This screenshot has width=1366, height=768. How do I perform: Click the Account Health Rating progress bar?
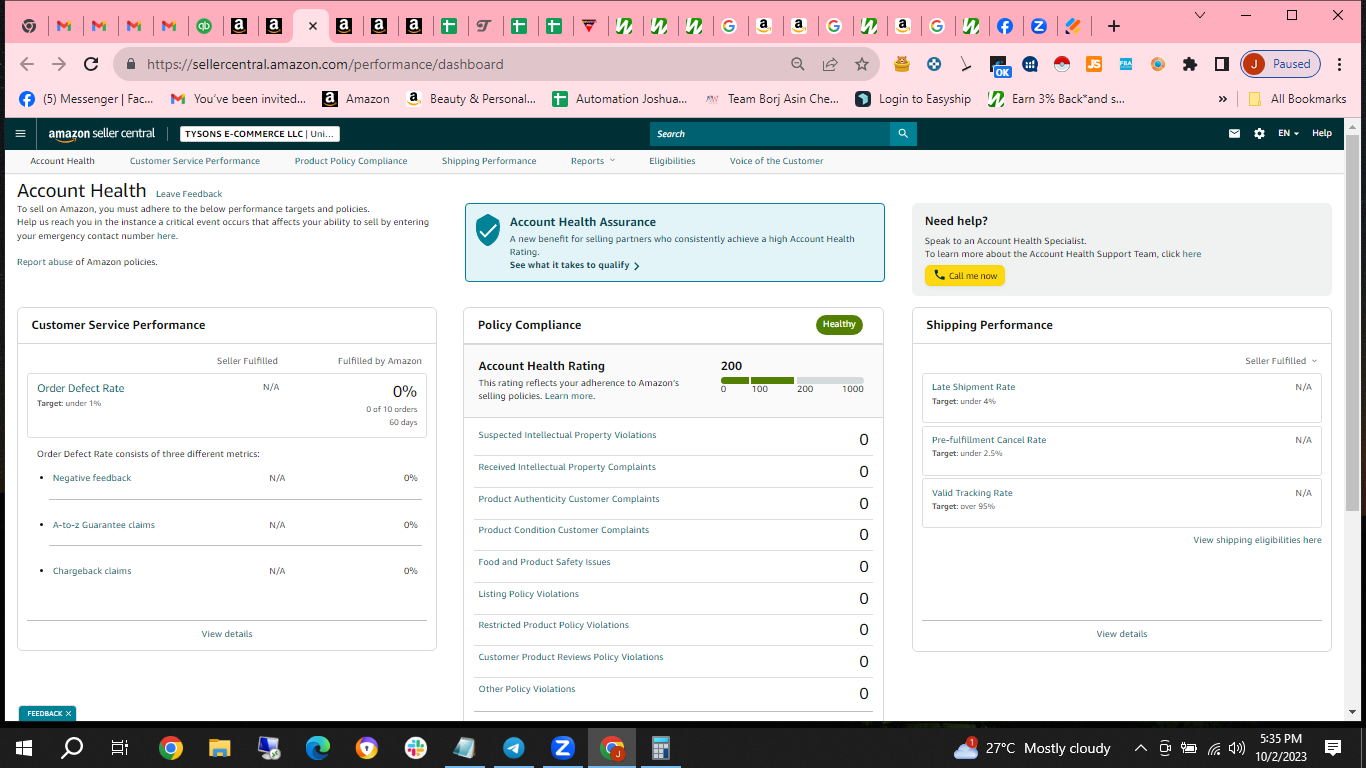coord(792,381)
